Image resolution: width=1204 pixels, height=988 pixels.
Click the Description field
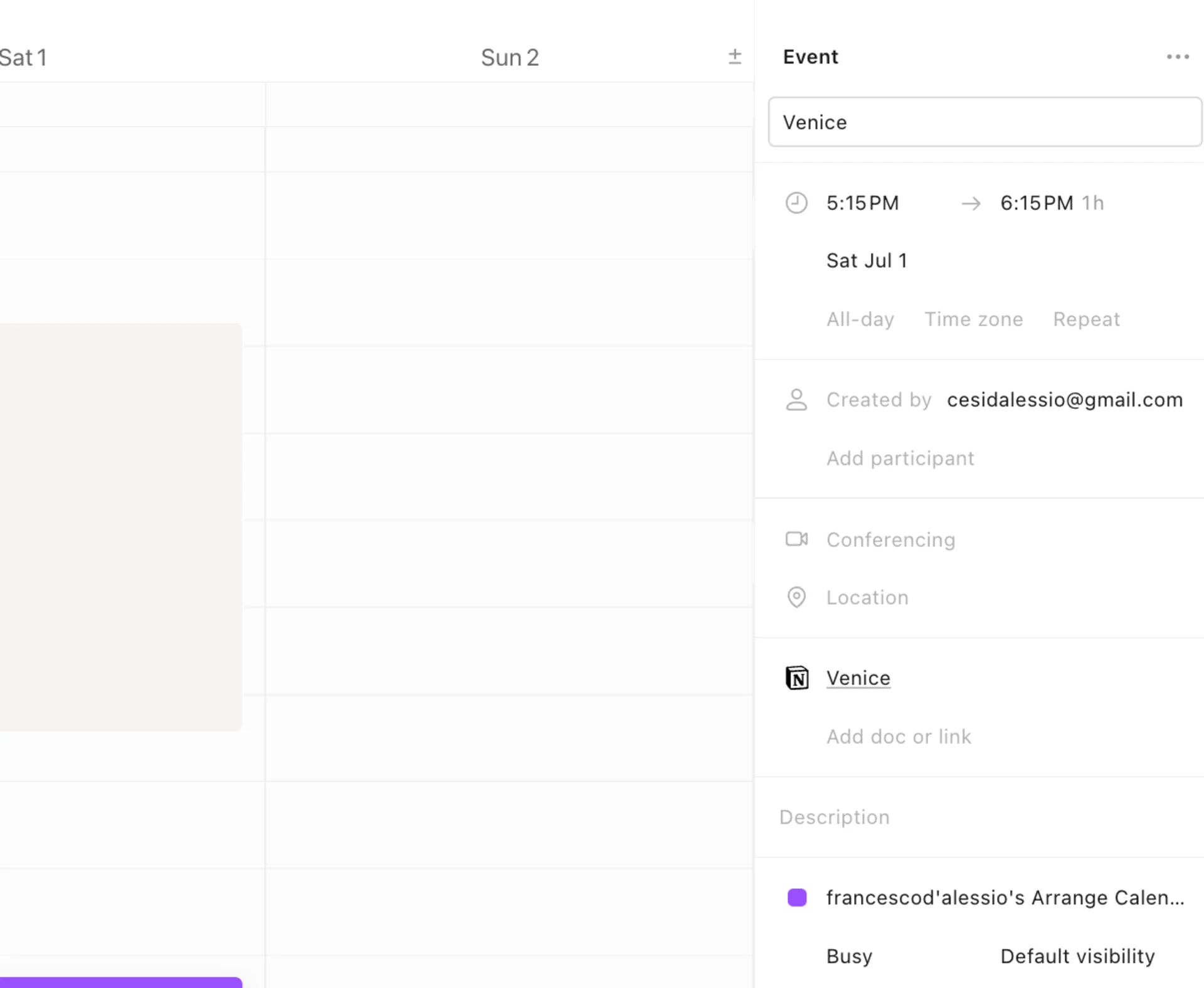834,817
